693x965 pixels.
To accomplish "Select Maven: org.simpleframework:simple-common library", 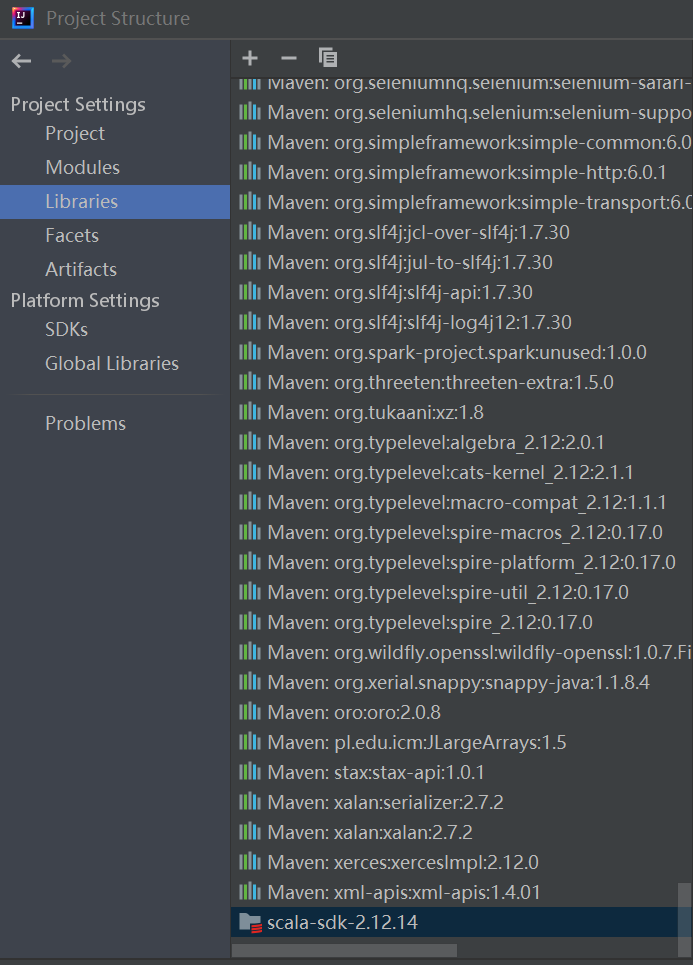I will (462, 142).
